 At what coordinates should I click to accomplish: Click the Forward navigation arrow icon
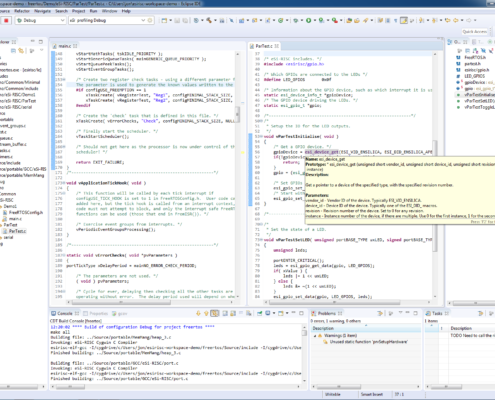click(x=469, y=20)
